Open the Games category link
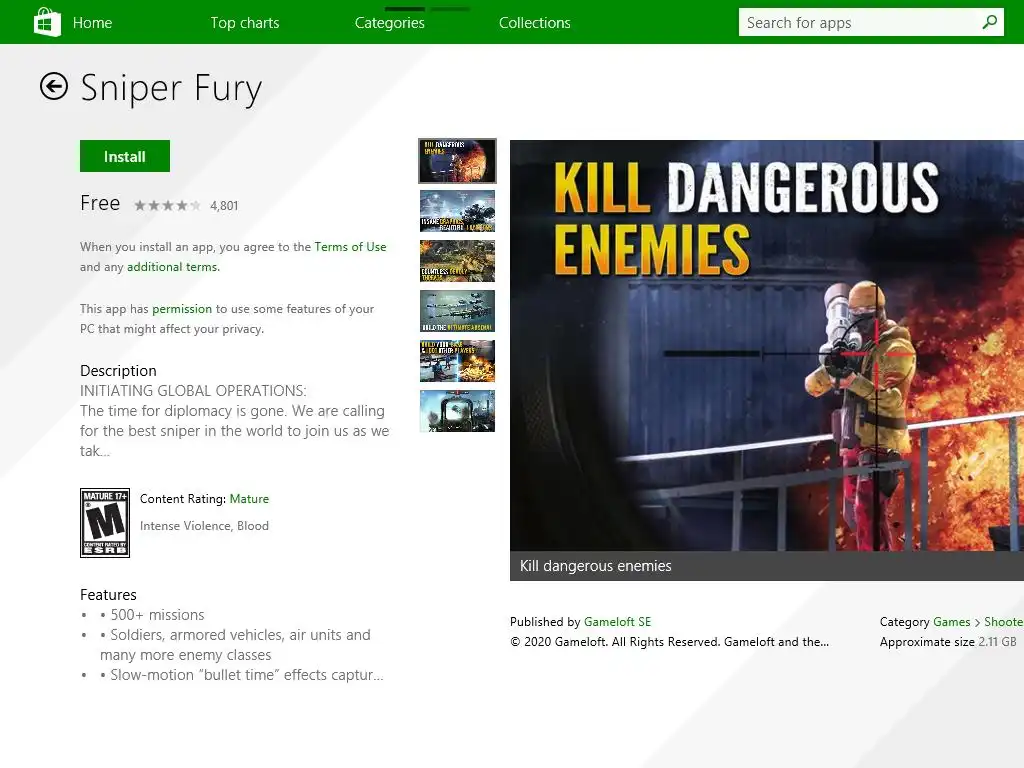The height and width of the screenshot is (768, 1024). tap(952, 622)
